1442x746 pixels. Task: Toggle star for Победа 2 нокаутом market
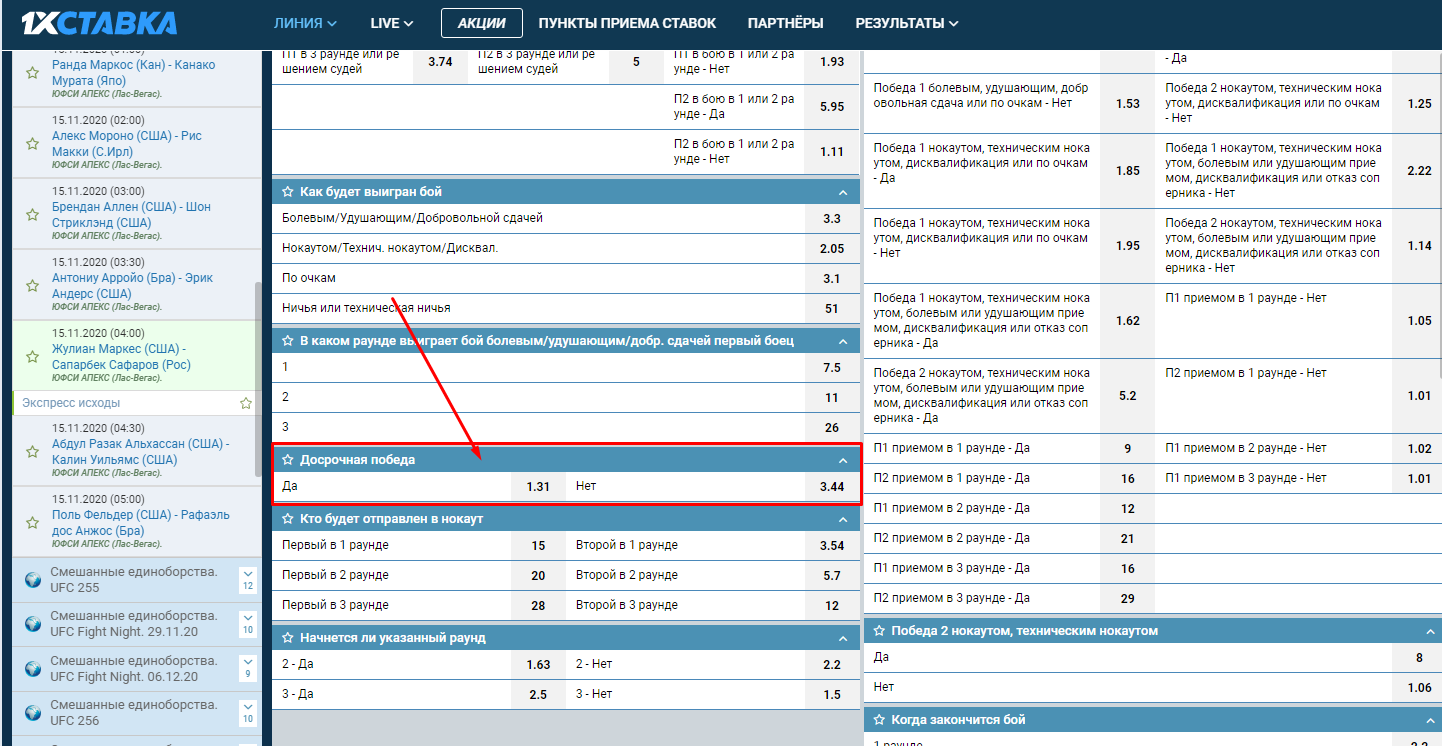(x=880, y=631)
